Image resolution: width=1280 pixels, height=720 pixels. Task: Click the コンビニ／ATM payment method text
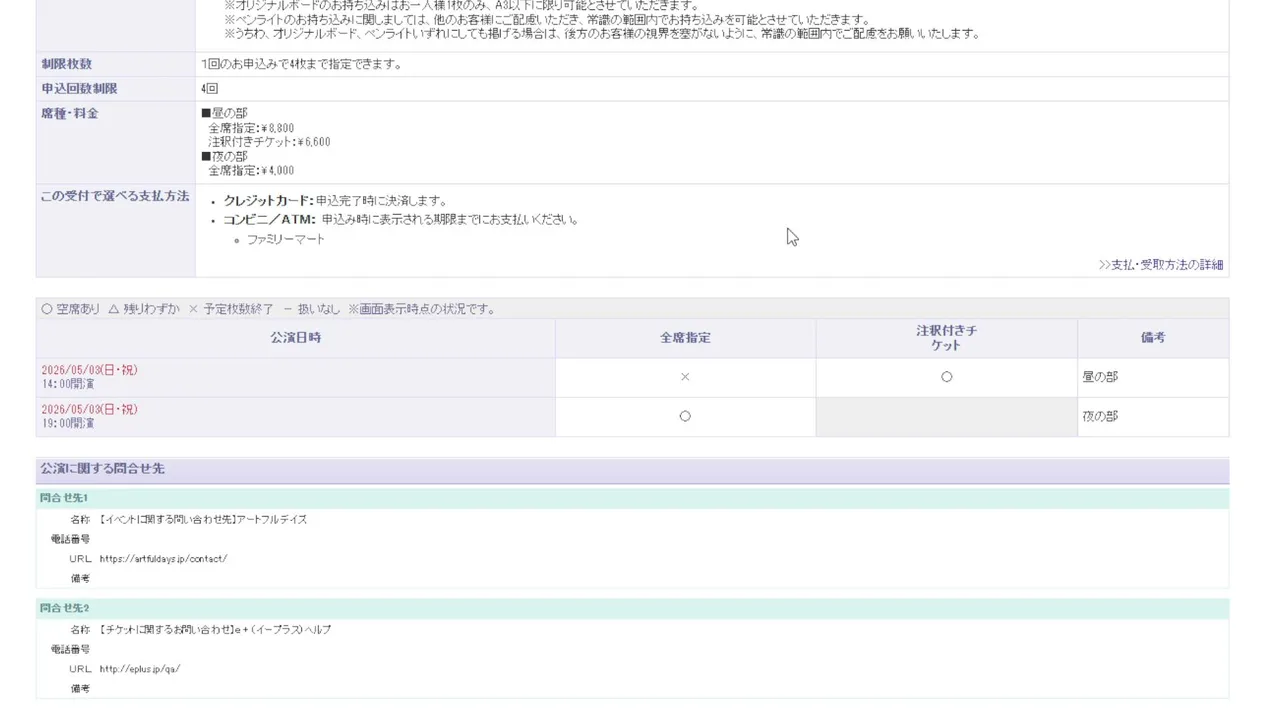270,220
